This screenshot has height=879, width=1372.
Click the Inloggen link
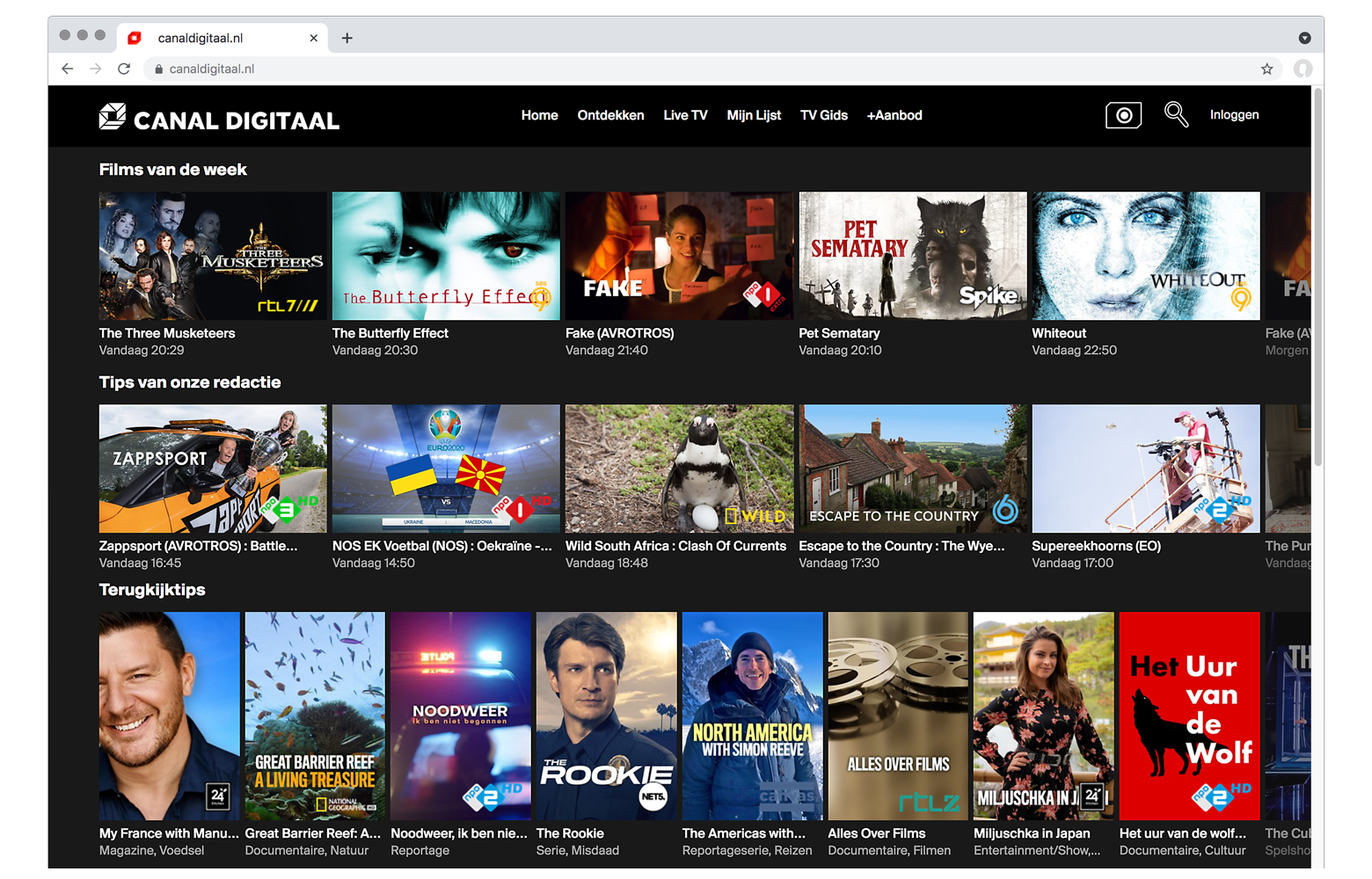click(1234, 114)
